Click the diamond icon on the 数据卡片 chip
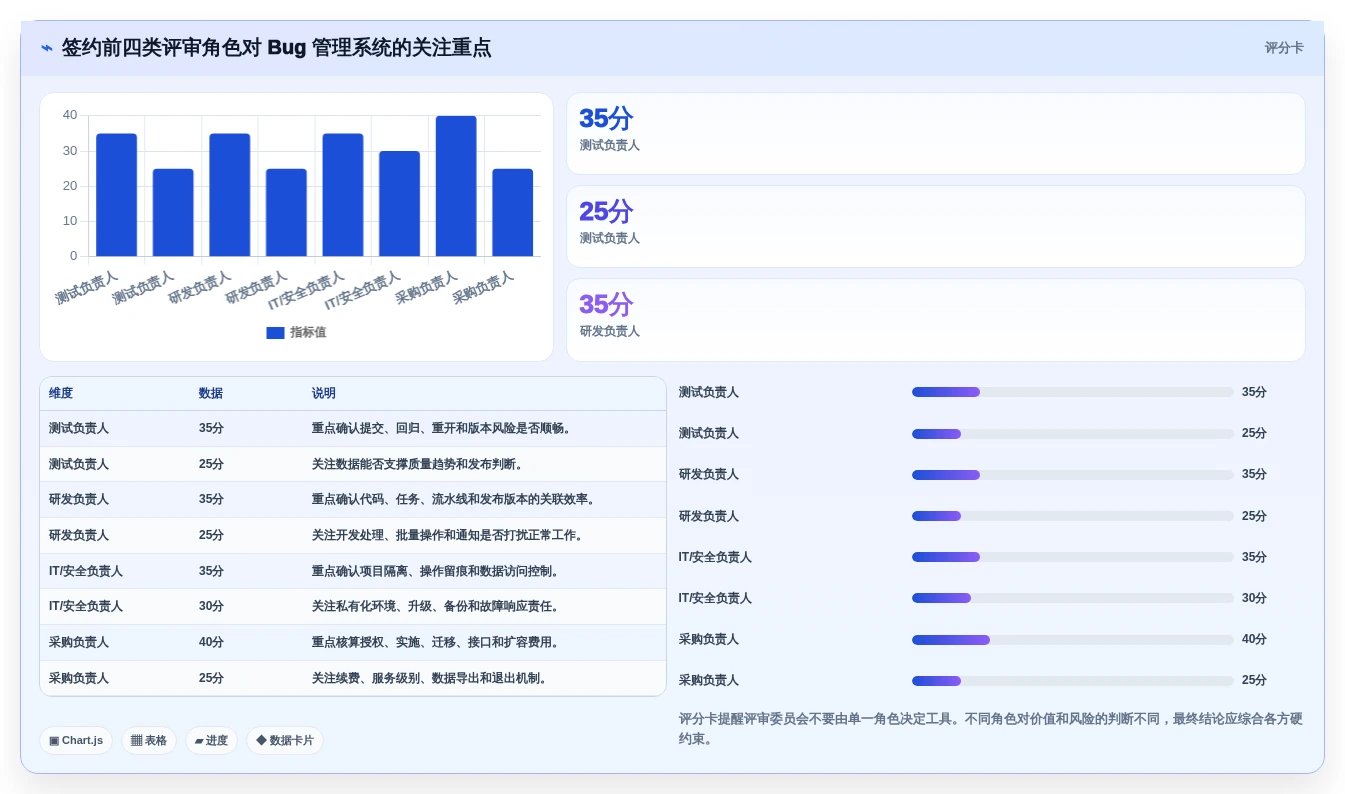This screenshot has height=794, width=1345. point(261,741)
